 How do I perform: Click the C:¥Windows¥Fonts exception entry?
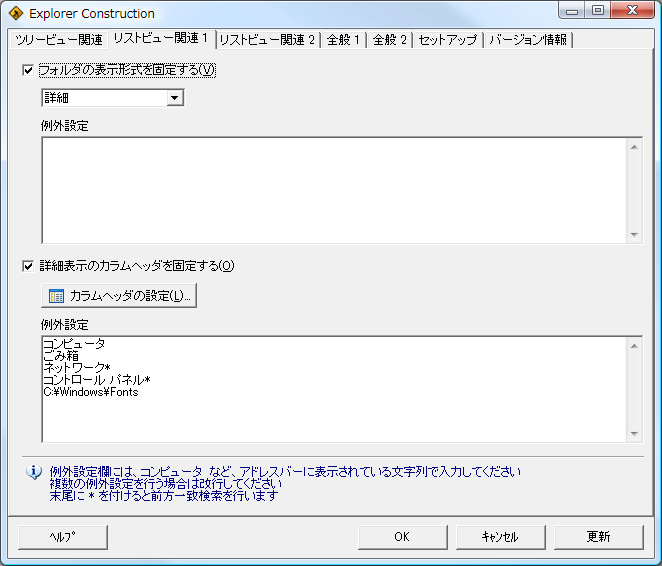[x=91, y=392]
